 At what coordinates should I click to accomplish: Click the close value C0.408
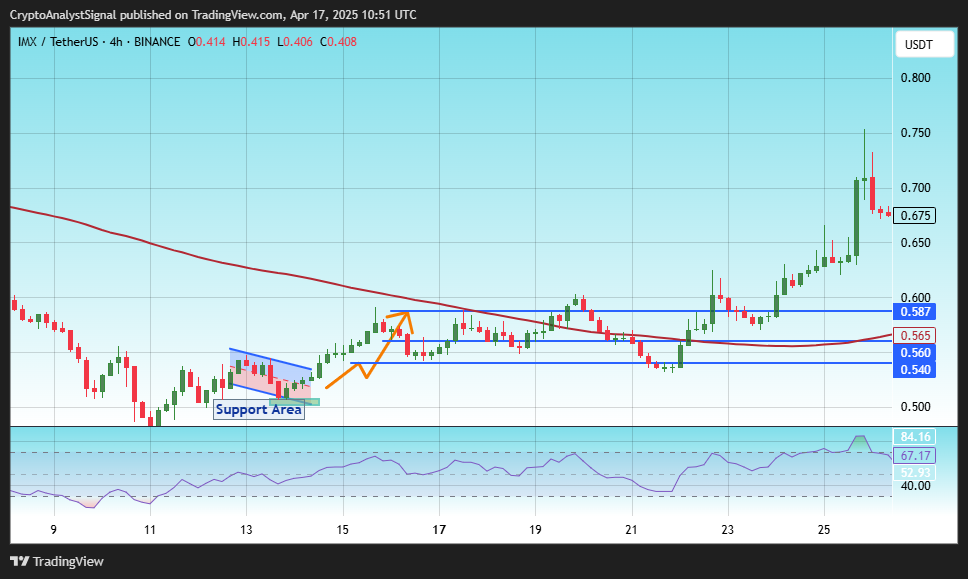click(338, 42)
